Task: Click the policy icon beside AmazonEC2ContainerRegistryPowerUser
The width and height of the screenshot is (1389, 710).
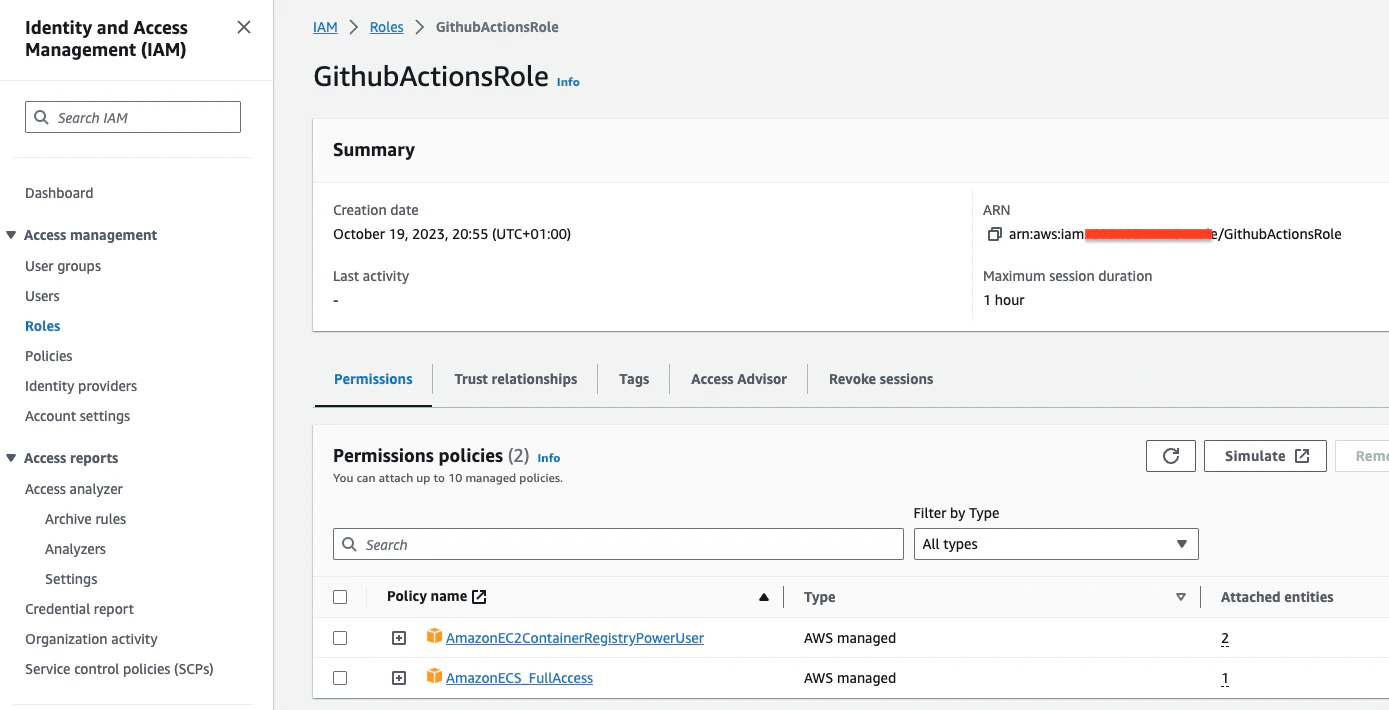Action: pos(434,637)
